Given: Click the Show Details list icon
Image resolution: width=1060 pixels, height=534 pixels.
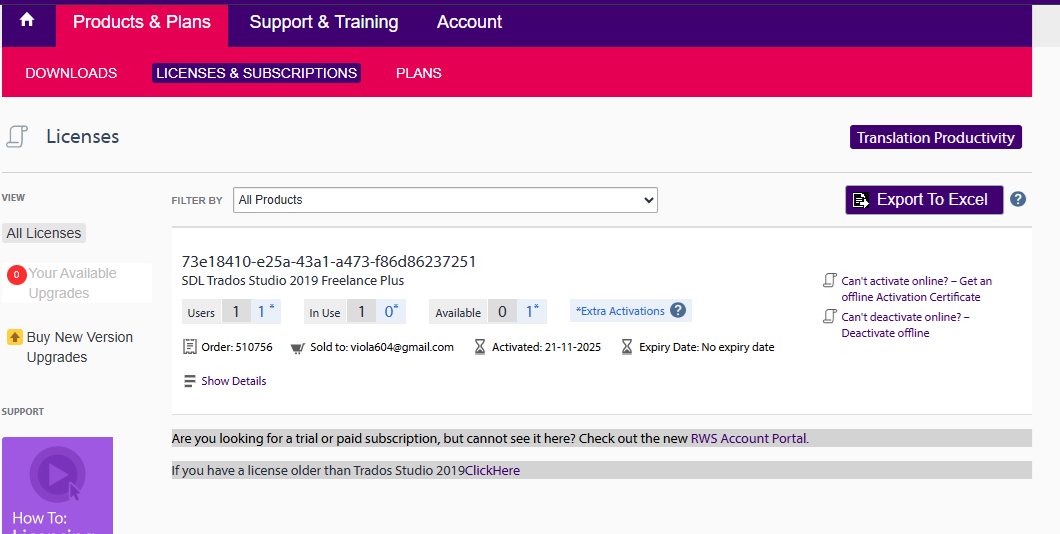Looking at the screenshot, I should click(x=189, y=381).
